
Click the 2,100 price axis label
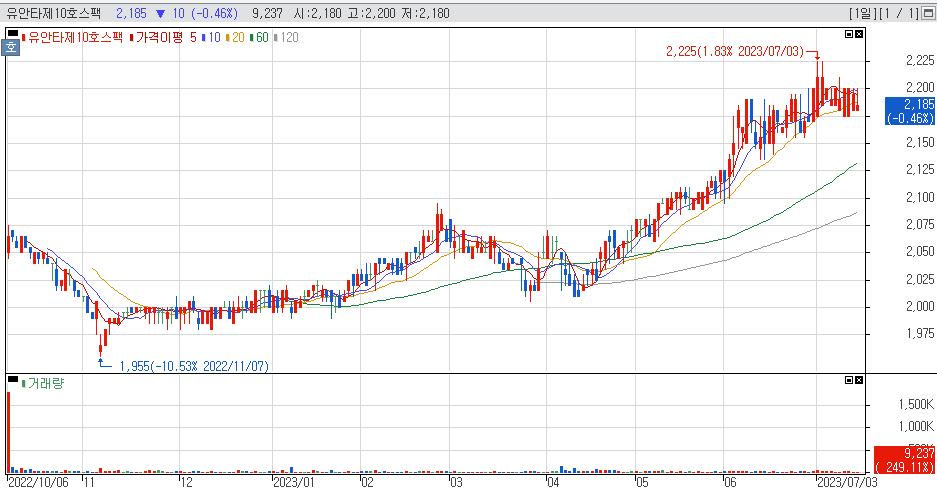[x=920, y=197]
